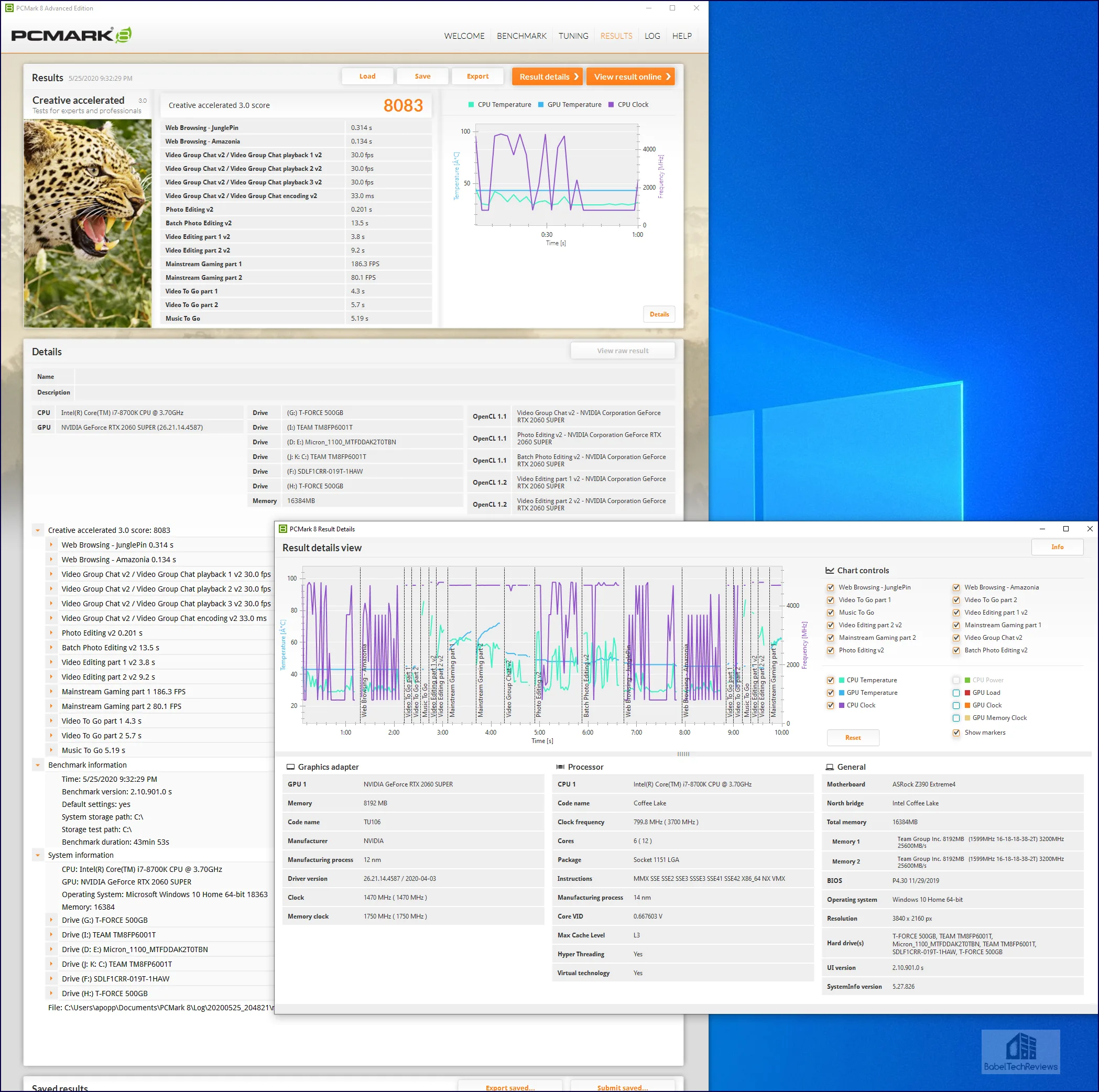This screenshot has width=1099, height=1092.
Task: Toggle Music To Go checkbox
Action: coord(831,612)
